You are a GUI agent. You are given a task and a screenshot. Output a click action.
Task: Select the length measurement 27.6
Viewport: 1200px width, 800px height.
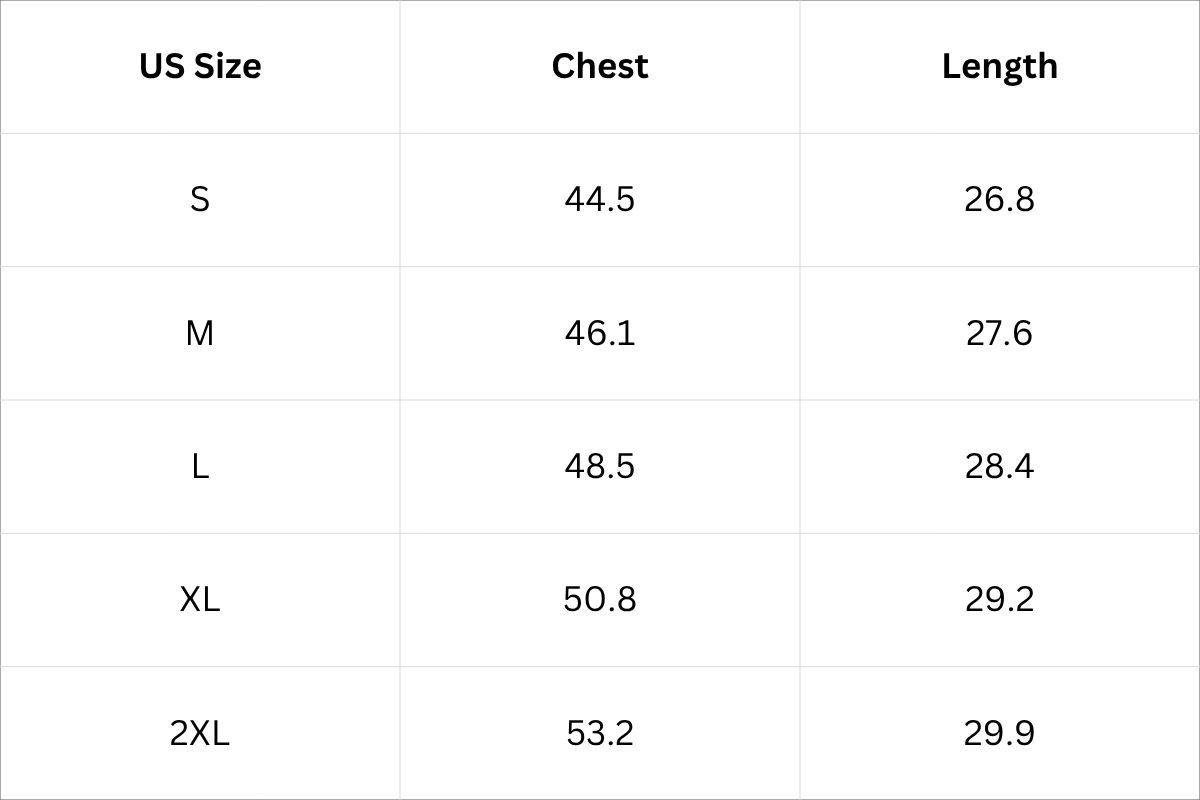pyautogui.click(x=999, y=333)
